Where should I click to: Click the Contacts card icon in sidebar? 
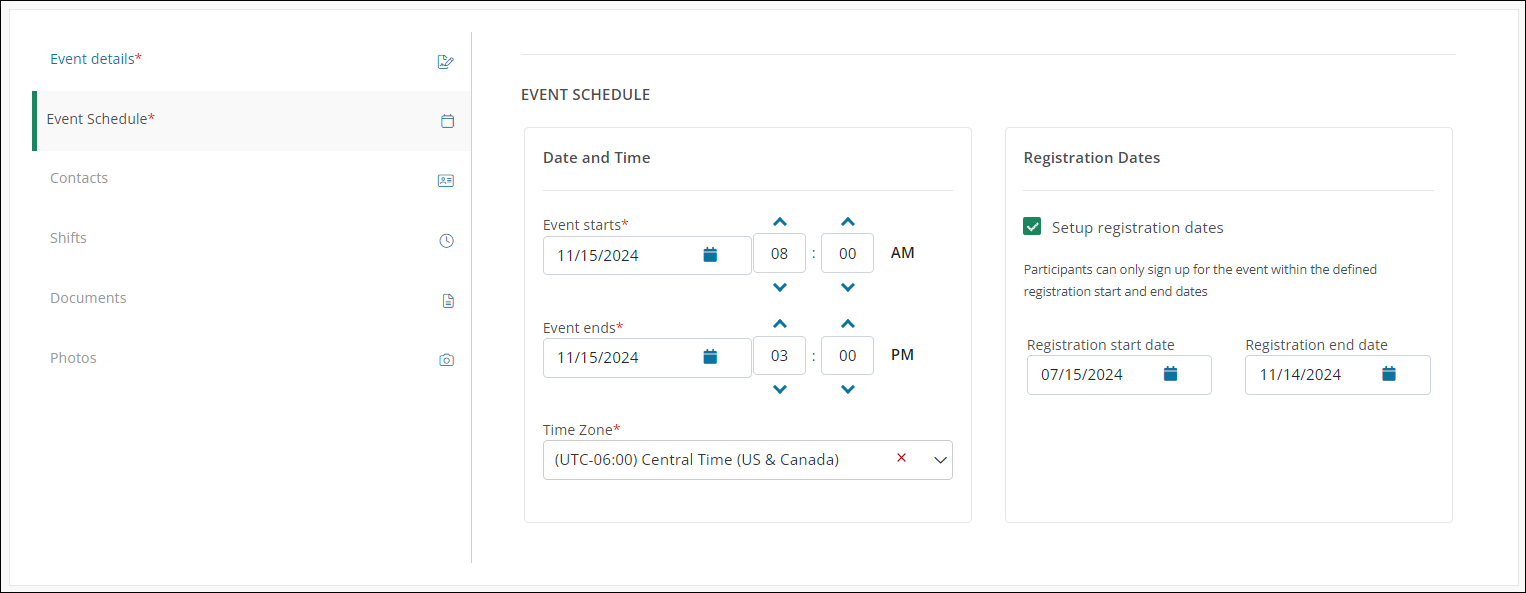tap(446, 181)
